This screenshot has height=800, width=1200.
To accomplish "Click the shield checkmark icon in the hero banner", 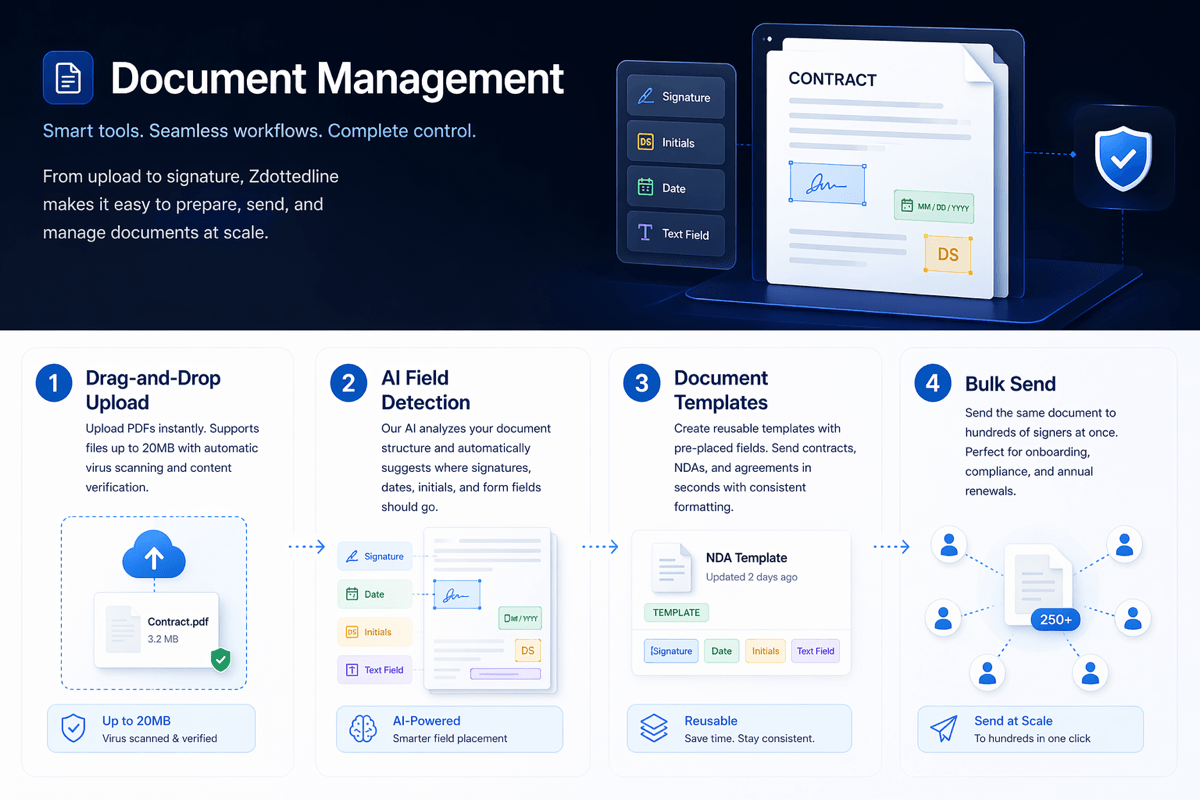I will [1123, 157].
